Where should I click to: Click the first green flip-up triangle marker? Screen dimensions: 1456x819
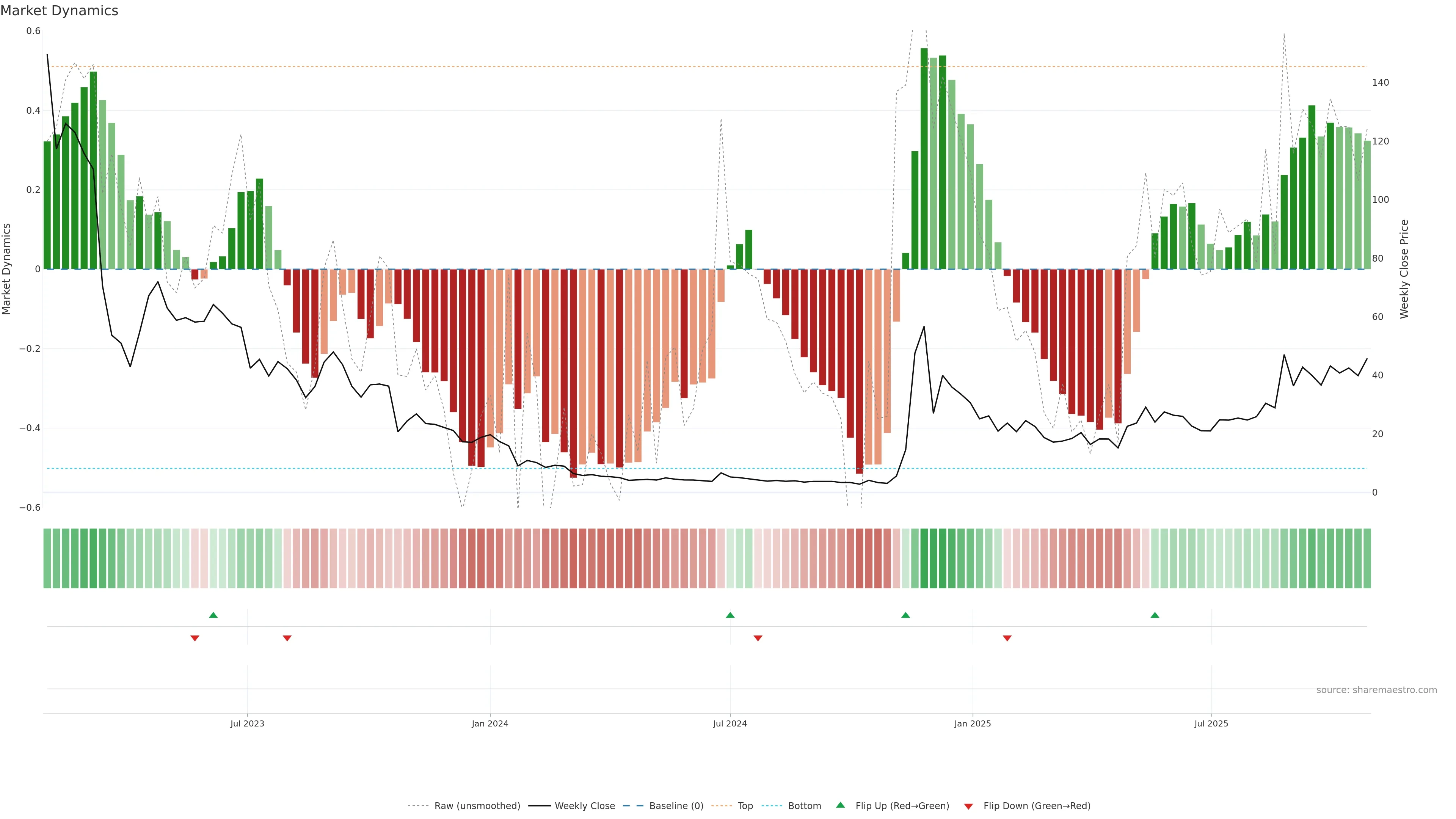213,615
